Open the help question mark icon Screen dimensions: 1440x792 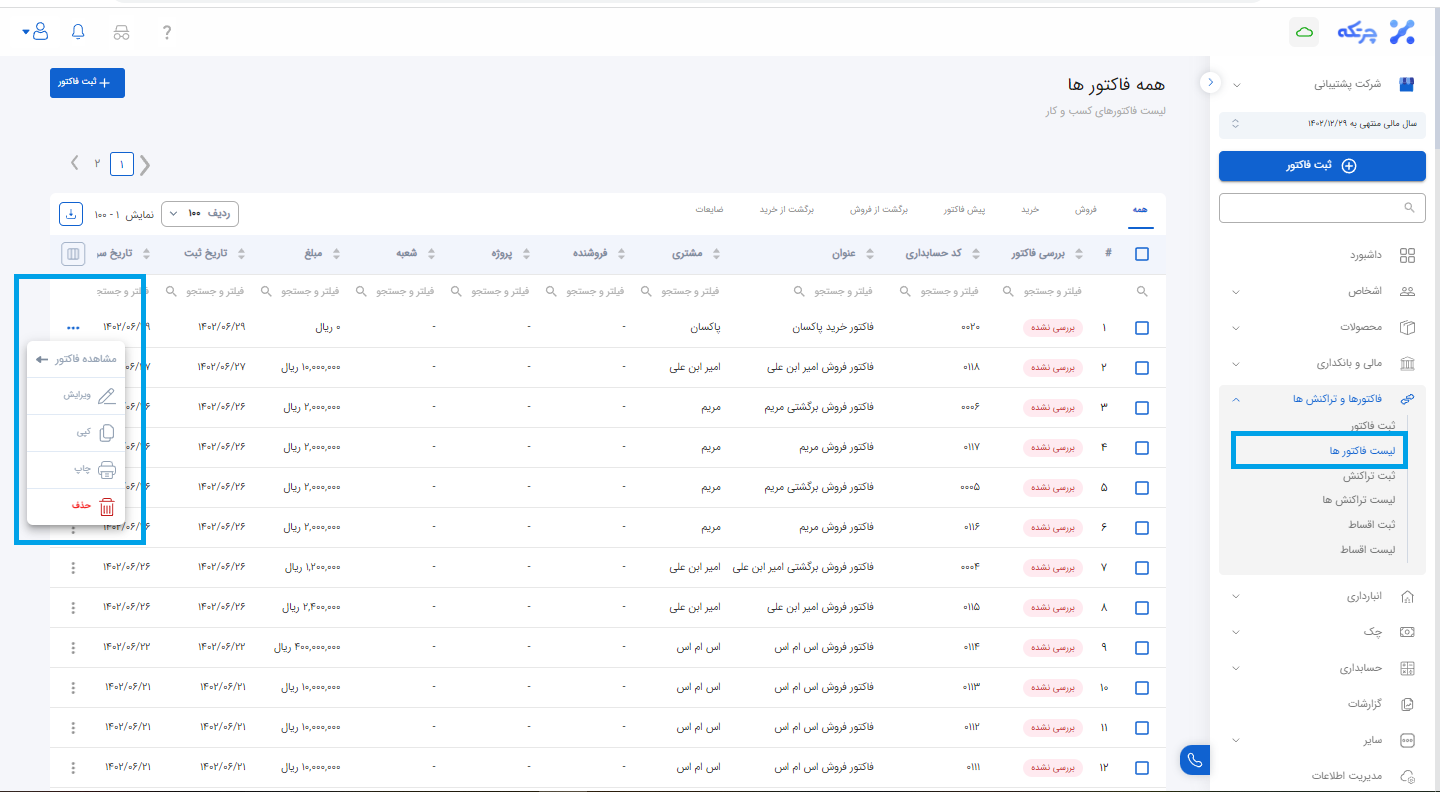point(166,32)
